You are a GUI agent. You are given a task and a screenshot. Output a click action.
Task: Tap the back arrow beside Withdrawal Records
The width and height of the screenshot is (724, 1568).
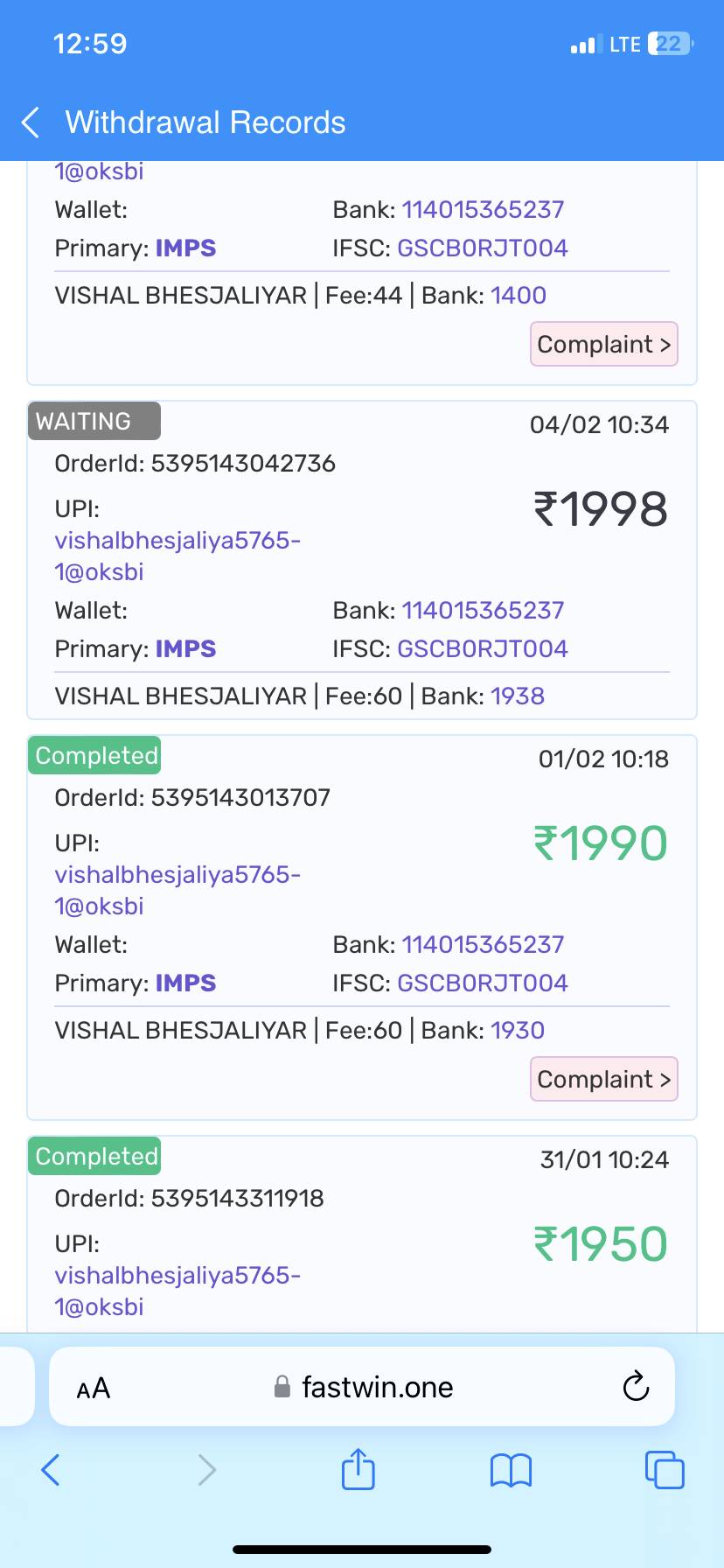[31, 123]
